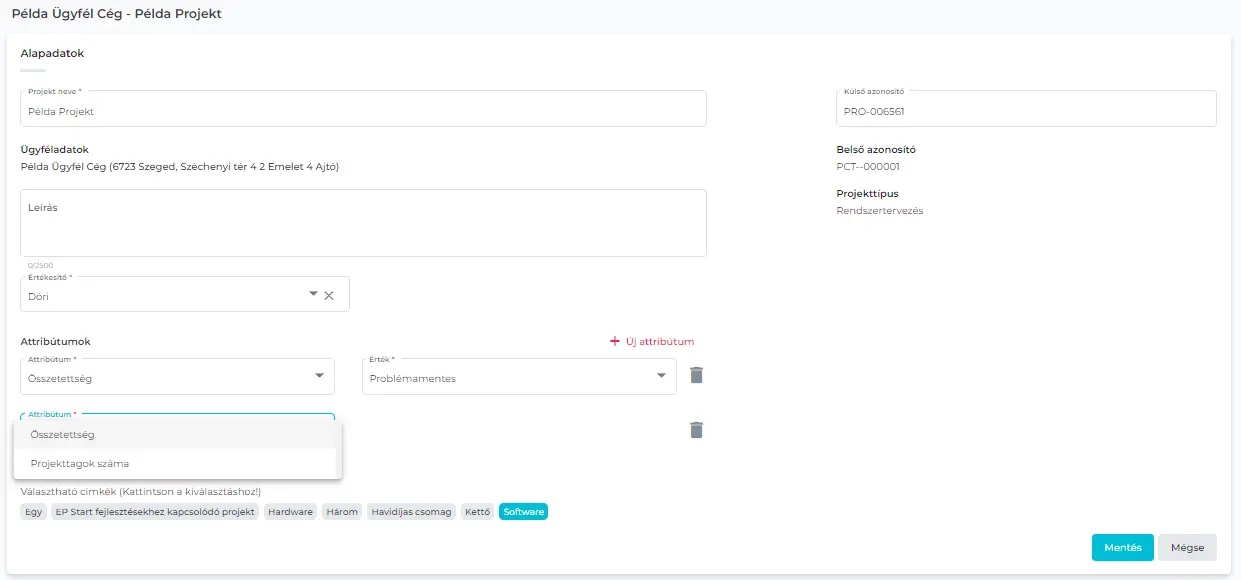Click the plus icon beside Új attribútum
The width and height of the screenshot is (1241, 580).
click(614, 342)
